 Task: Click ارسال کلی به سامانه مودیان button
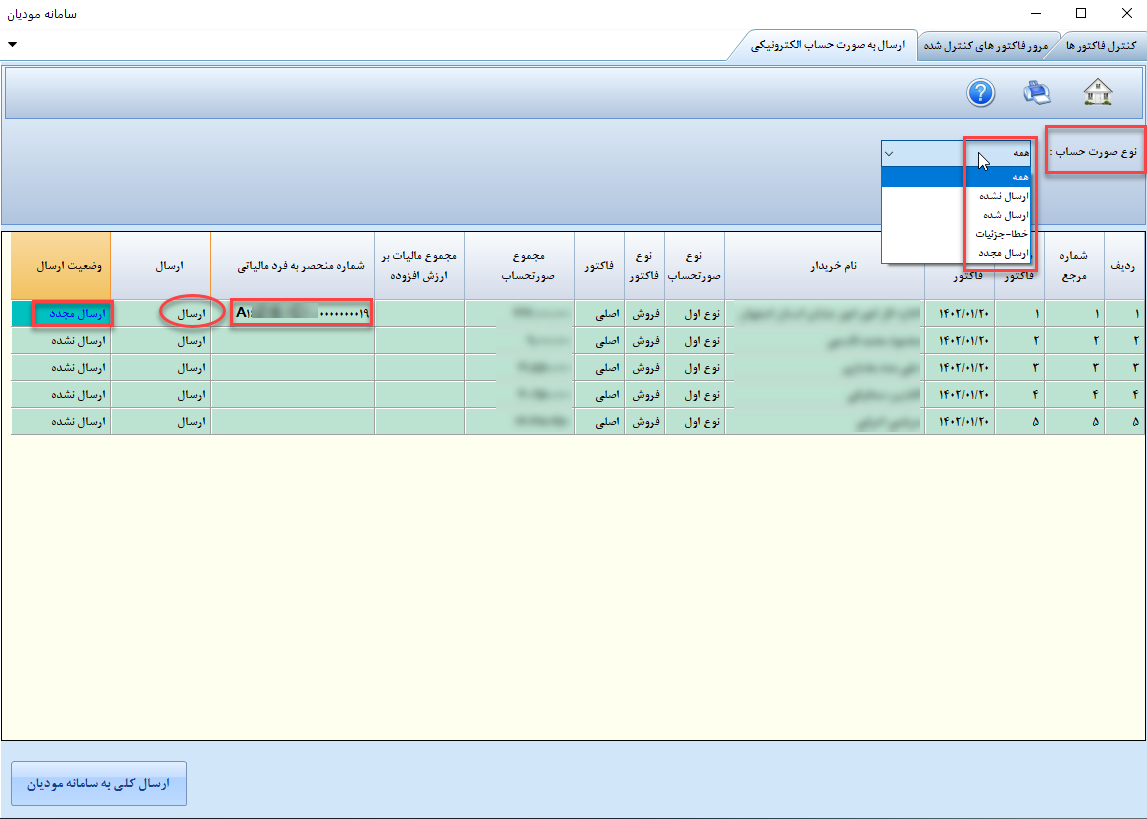pos(99,783)
